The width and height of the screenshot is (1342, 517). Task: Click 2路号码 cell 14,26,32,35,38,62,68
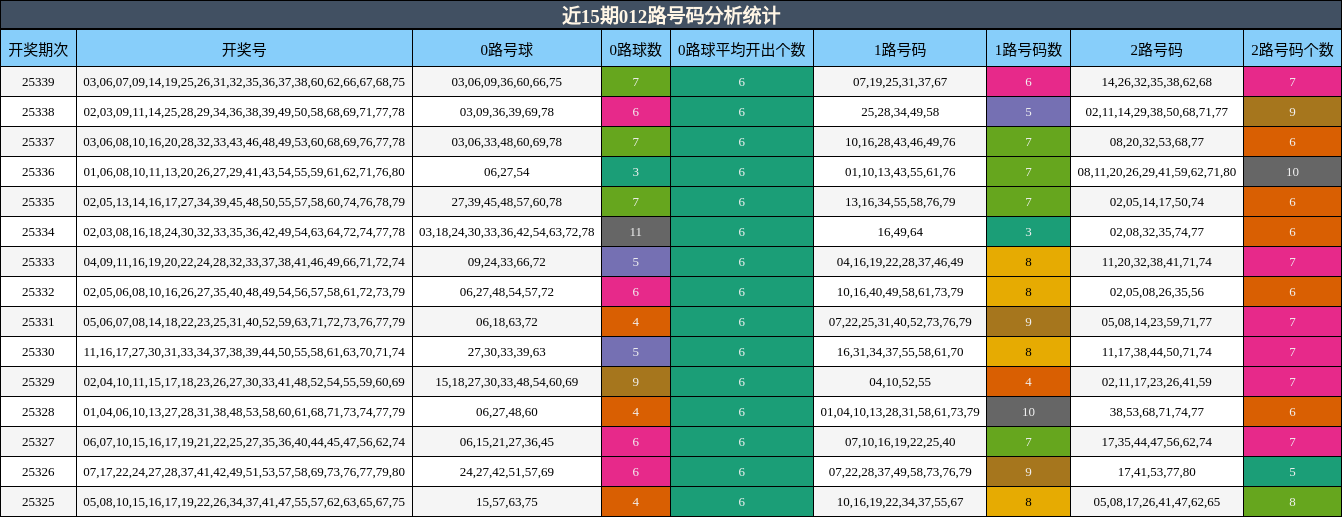click(1157, 82)
